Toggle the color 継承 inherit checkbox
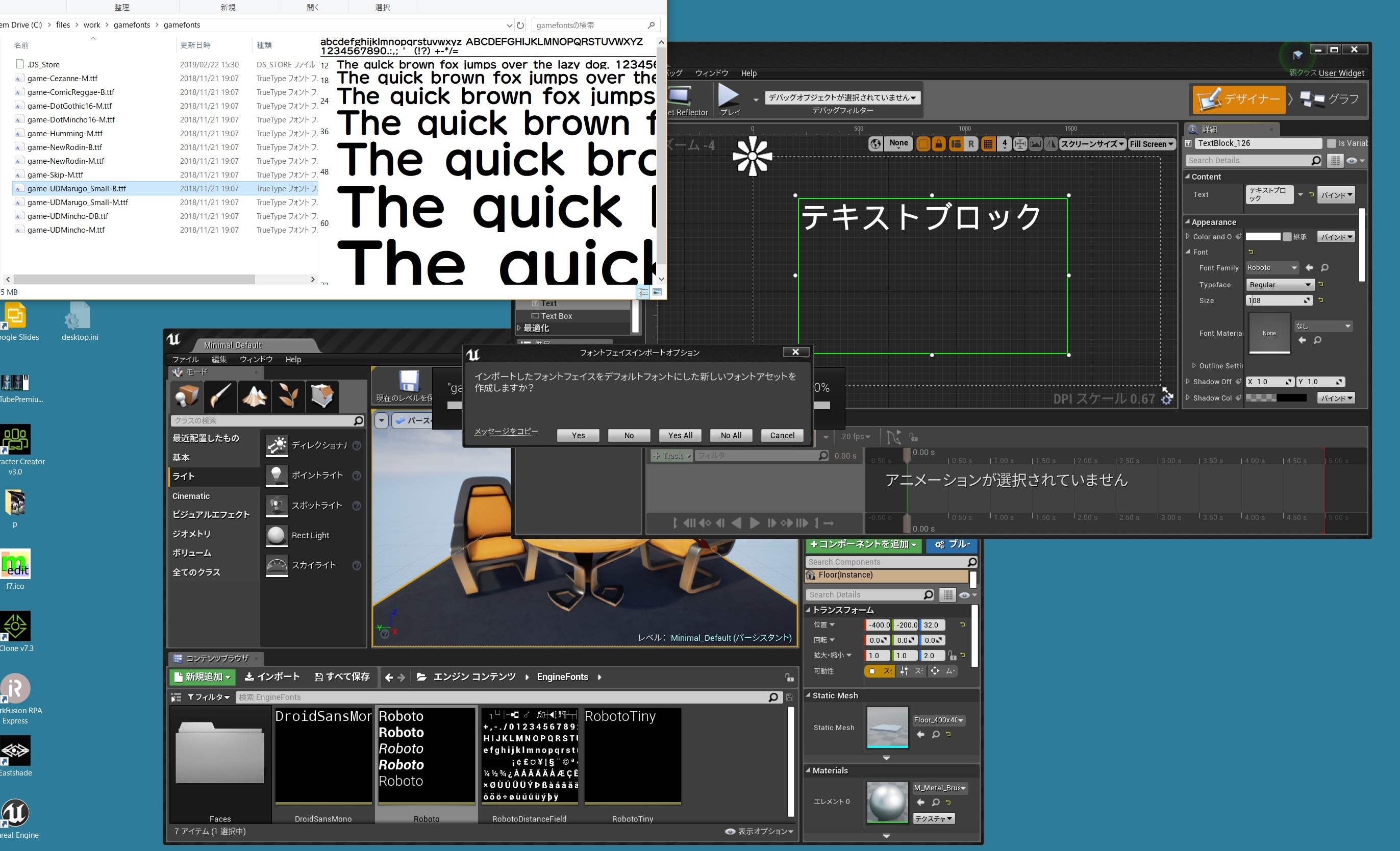This screenshot has height=851, width=1400. pyautogui.click(x=1287, y=237)
